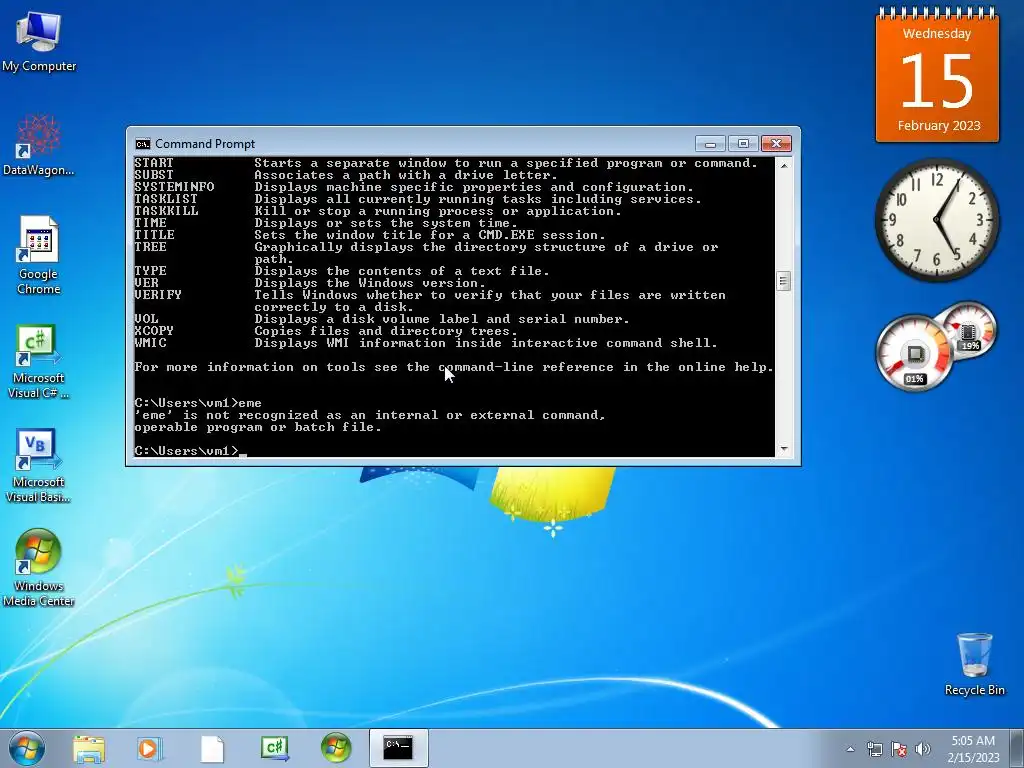
Task: Open the DataWagon desktop shortcut
Action: coord(39,145)
